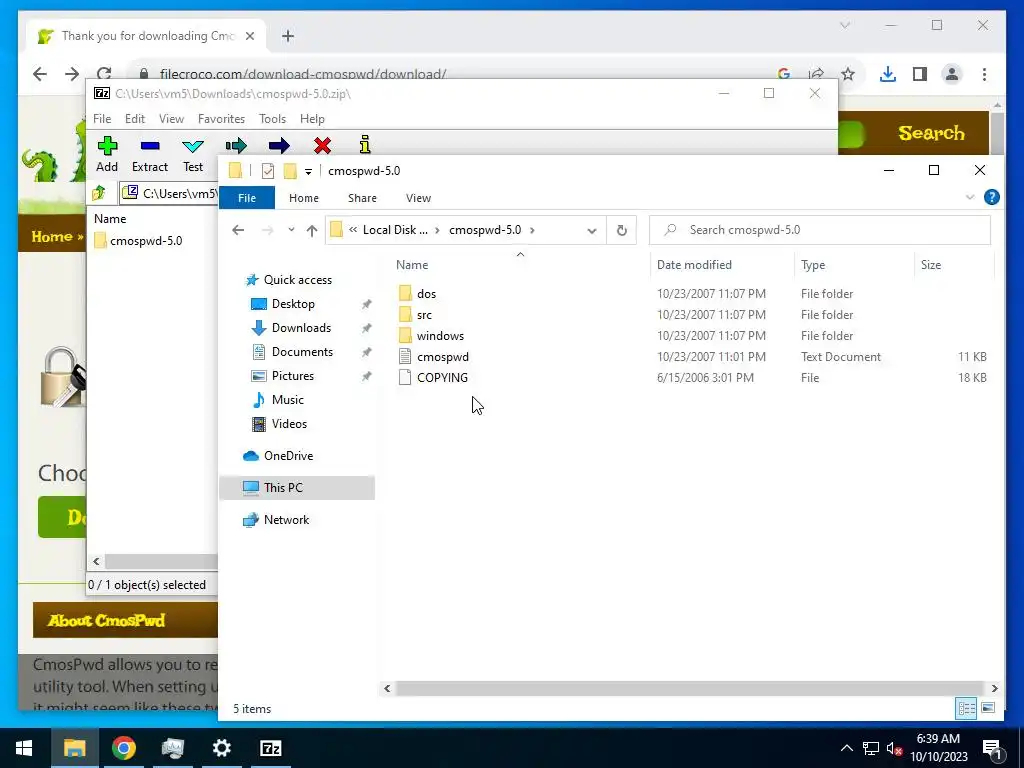This screenshot has height=768, width=1024.
Task: Click the Explorer horizontal scrollbar
Action: [x=690, y=688]
